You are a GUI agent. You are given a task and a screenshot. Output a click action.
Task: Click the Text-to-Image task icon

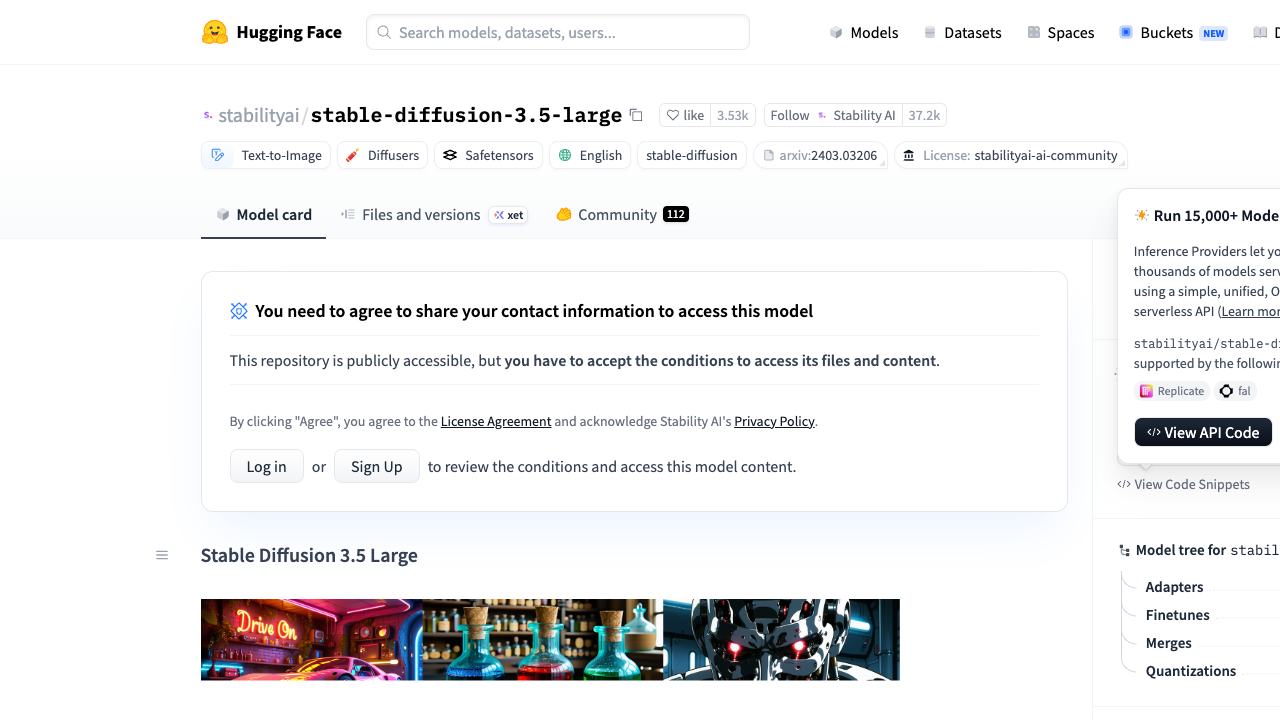pos(218,155)
